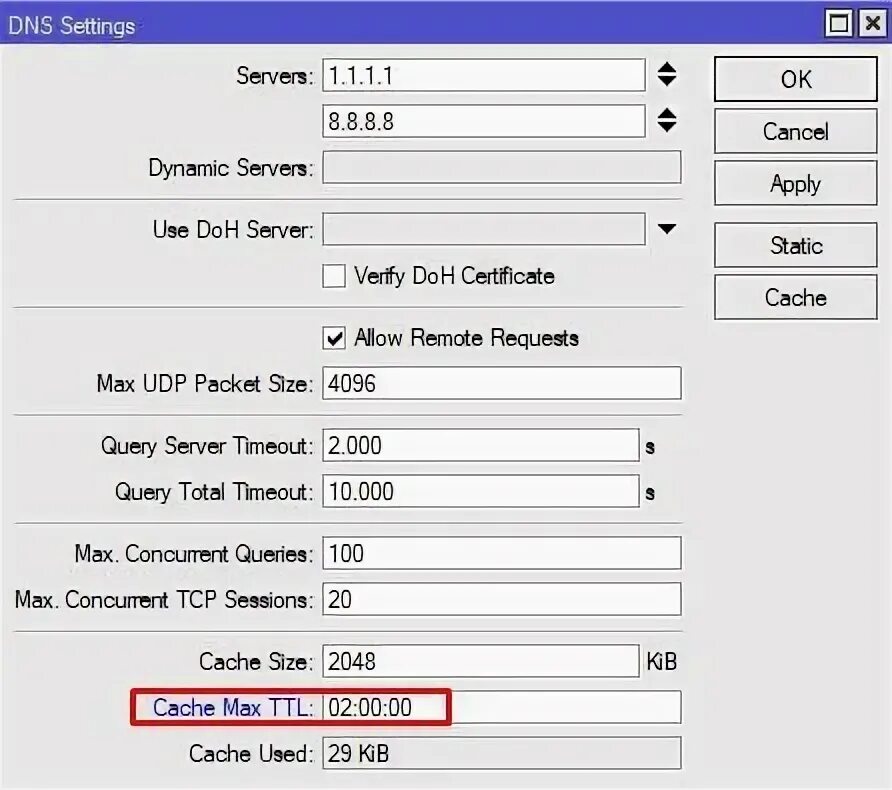892x790 pixels.
Task: Click the Dynamic Servers label
Action: coord(231,168)
